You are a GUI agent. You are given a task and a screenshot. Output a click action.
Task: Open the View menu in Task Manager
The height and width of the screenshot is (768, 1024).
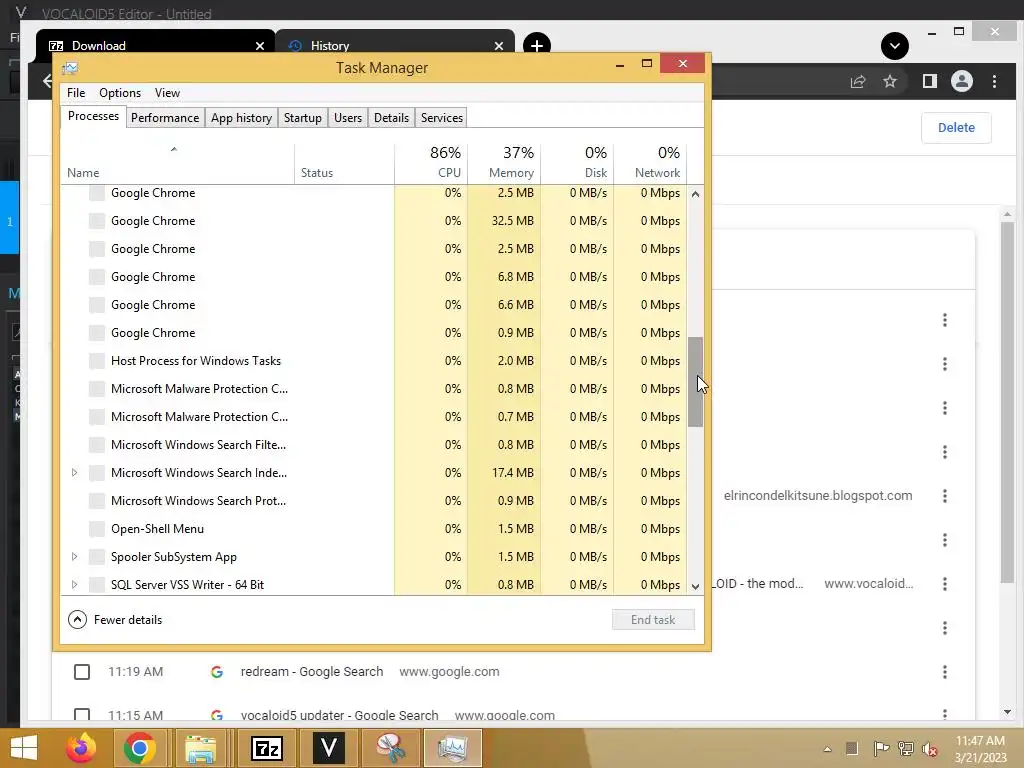pyautogui.click(x=167, y=93)
